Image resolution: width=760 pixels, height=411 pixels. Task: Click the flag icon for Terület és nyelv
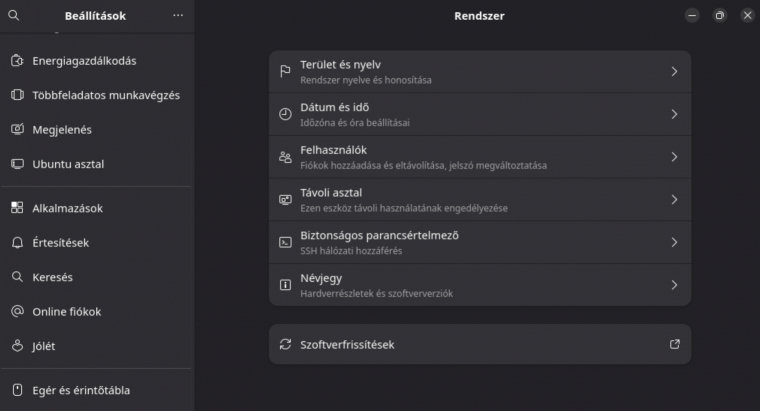(x=285, y=72)
